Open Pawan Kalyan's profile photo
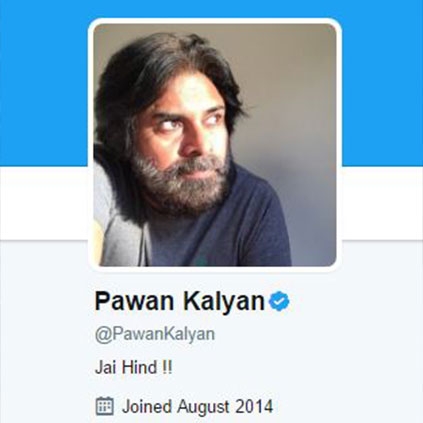The image size is (423, 423). click(x=215, y=145)
